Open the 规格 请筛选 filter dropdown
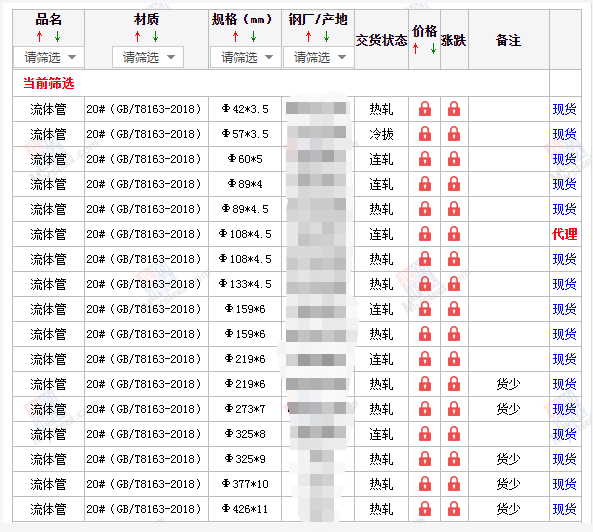Screen dimensions: 593x532 click(x=246, y=57)
